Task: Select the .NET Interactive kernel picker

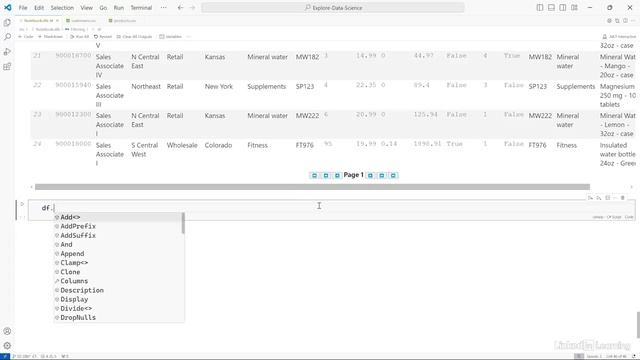Action: coord(619,37)
